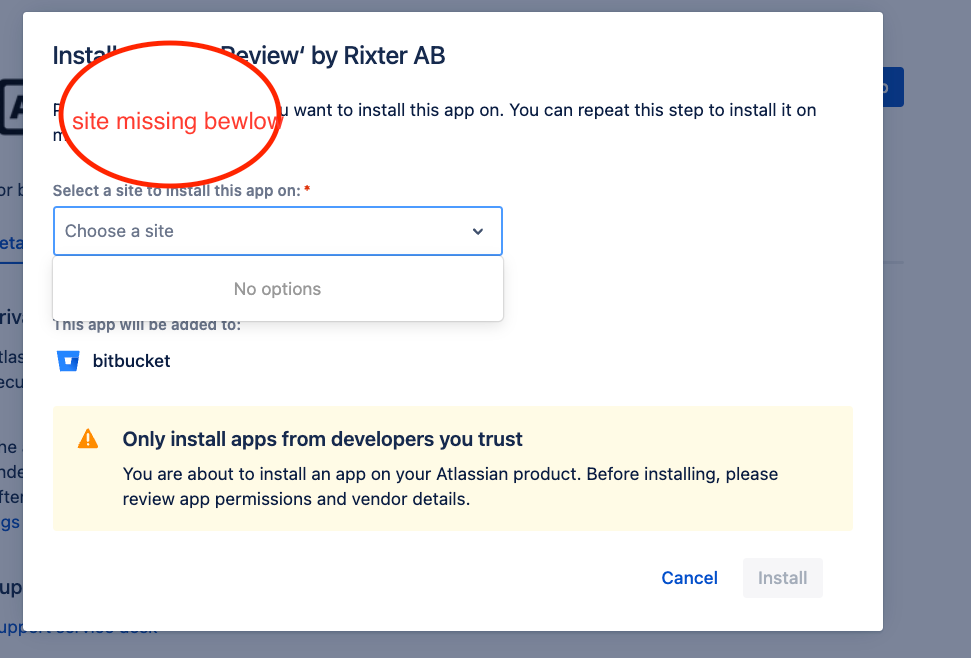971x658 pixels.
Task: Open the Choose a site dropdown
Action: [277, 231]
